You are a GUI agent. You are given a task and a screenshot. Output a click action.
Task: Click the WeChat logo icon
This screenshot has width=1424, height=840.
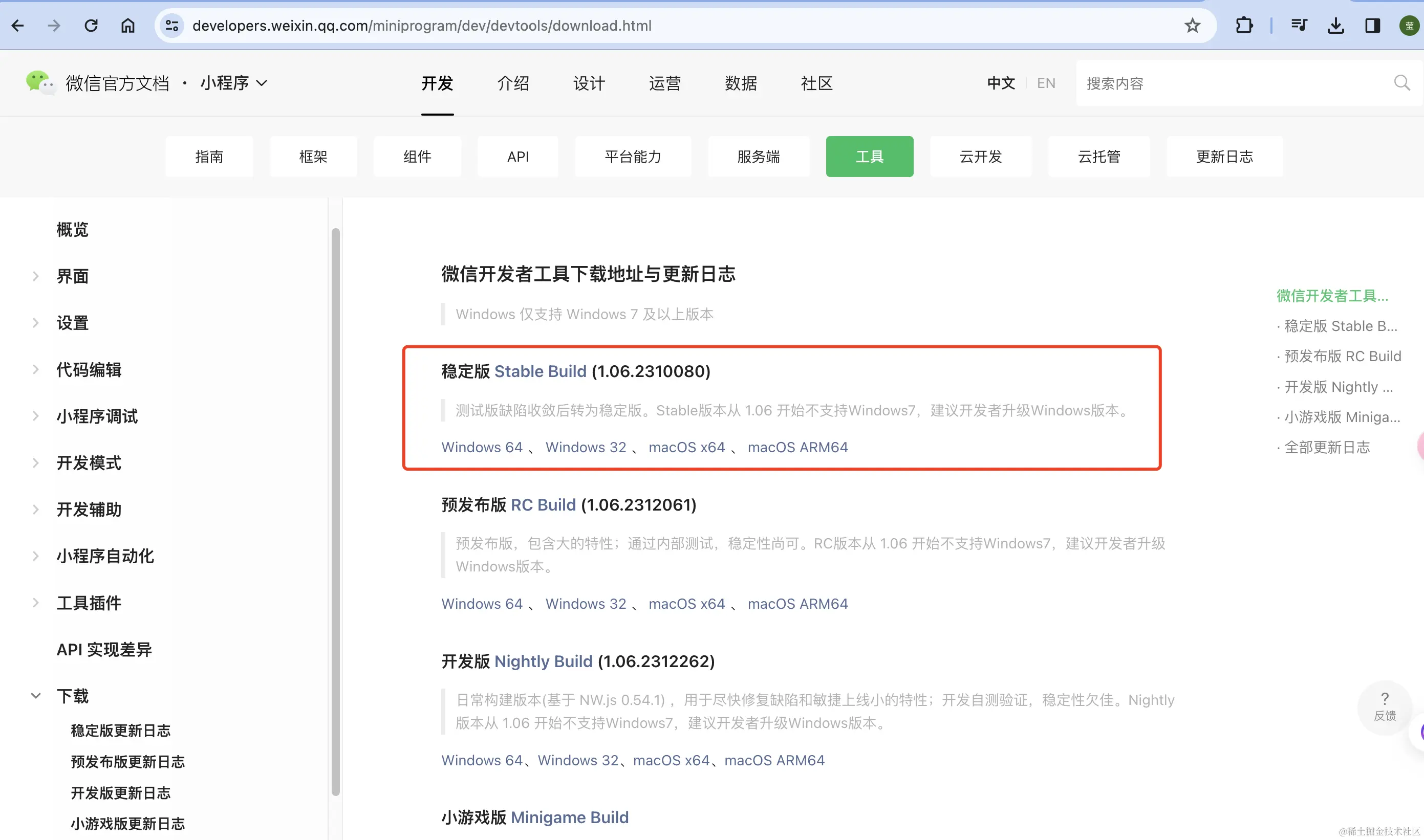39,83
